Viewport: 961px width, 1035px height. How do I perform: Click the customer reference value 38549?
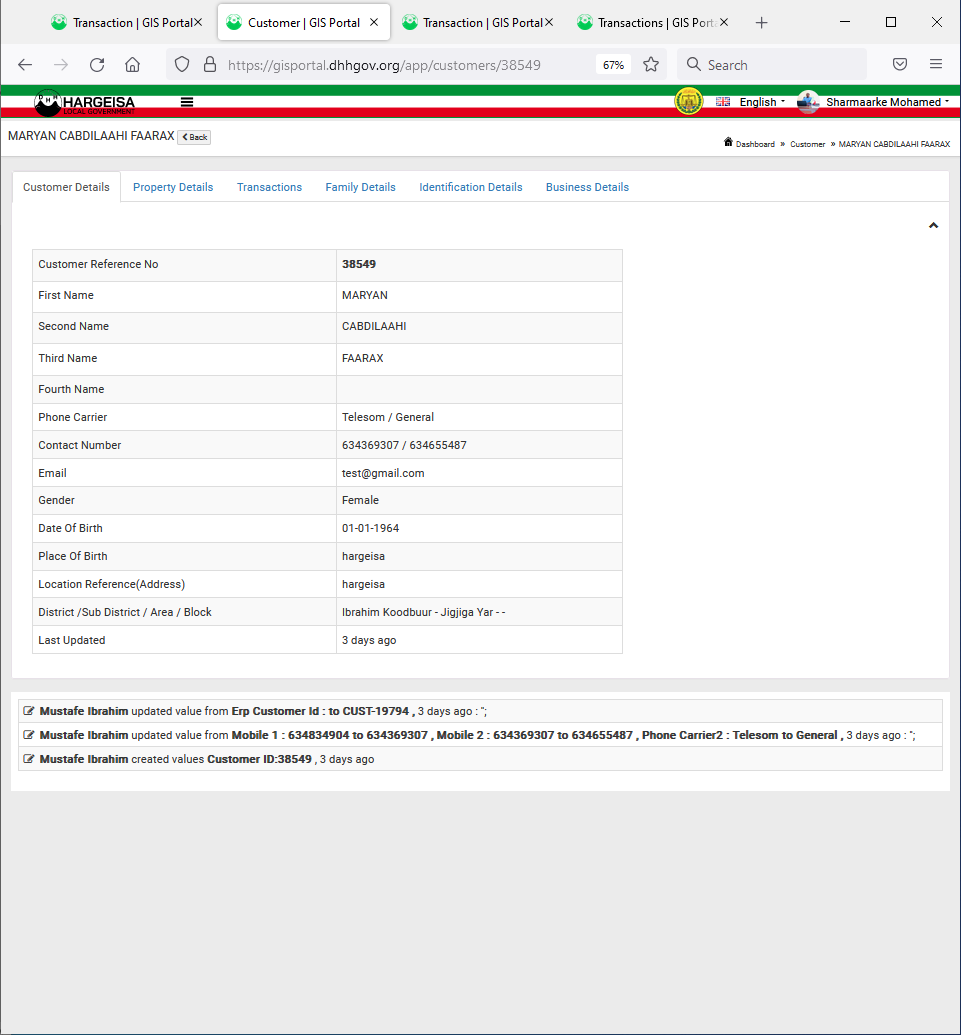pos(358,264)
